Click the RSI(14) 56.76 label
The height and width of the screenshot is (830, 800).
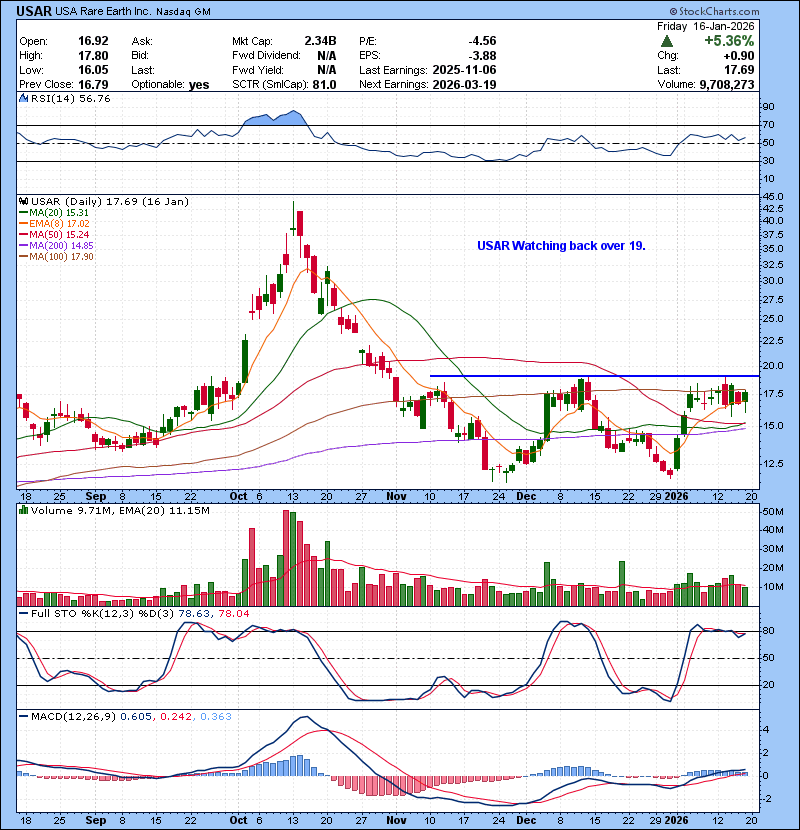point(70,98)
